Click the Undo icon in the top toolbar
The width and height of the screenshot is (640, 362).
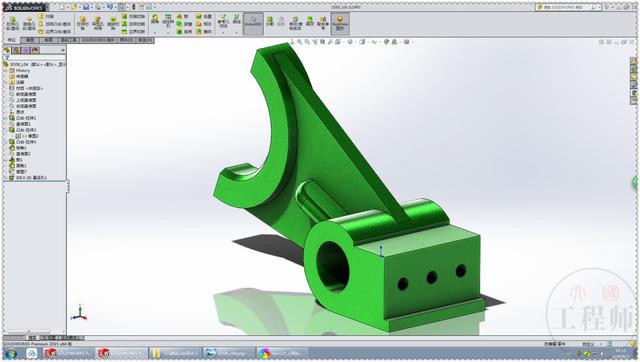tap(110, 7)
